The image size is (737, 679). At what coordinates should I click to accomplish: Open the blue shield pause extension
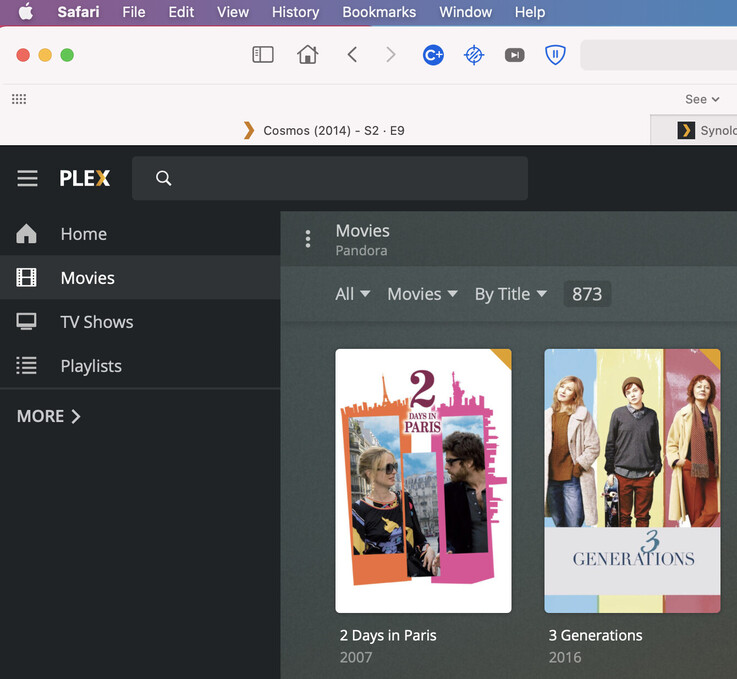555,55
